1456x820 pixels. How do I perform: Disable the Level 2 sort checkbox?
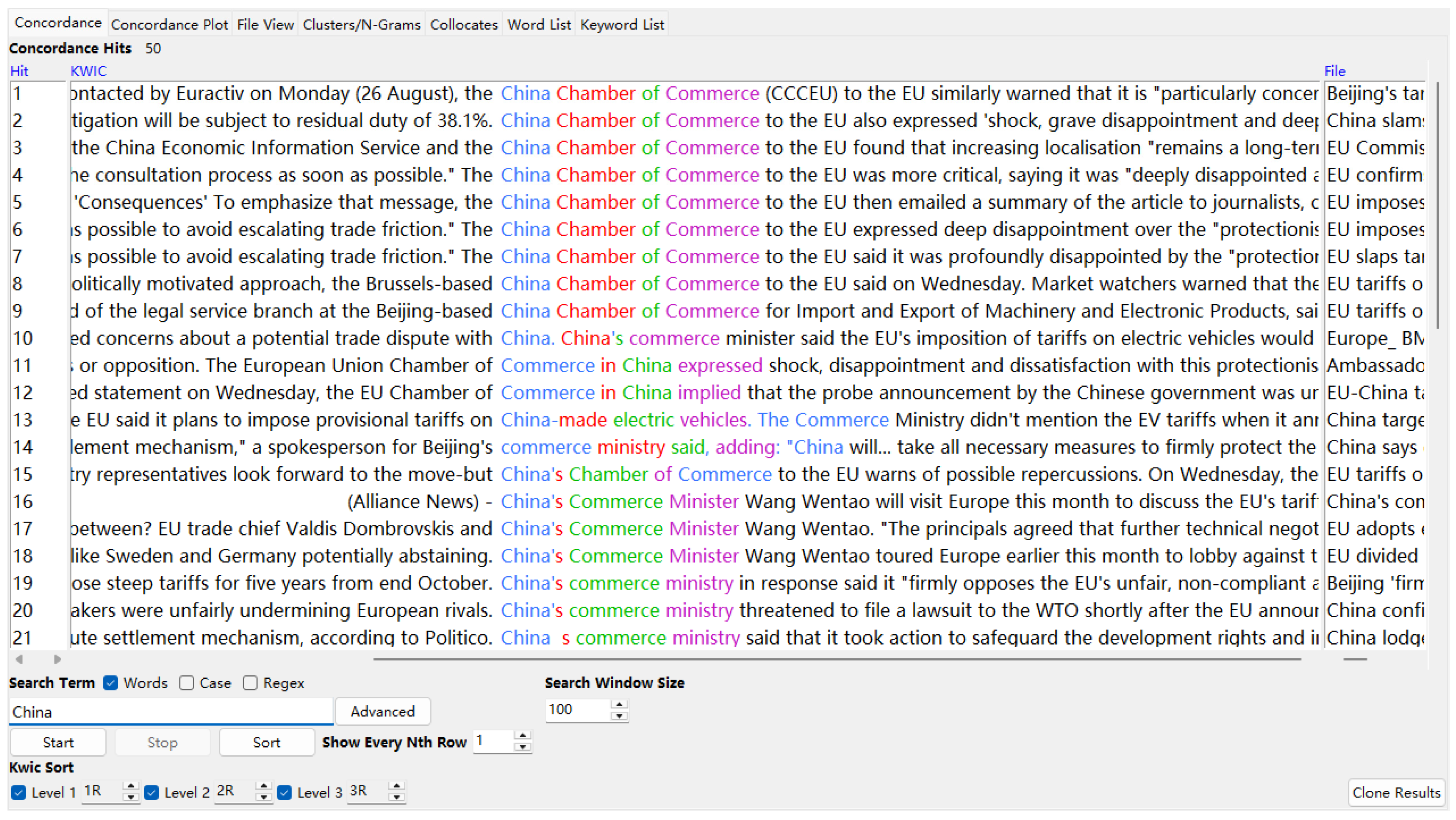(x=152, y=792)
